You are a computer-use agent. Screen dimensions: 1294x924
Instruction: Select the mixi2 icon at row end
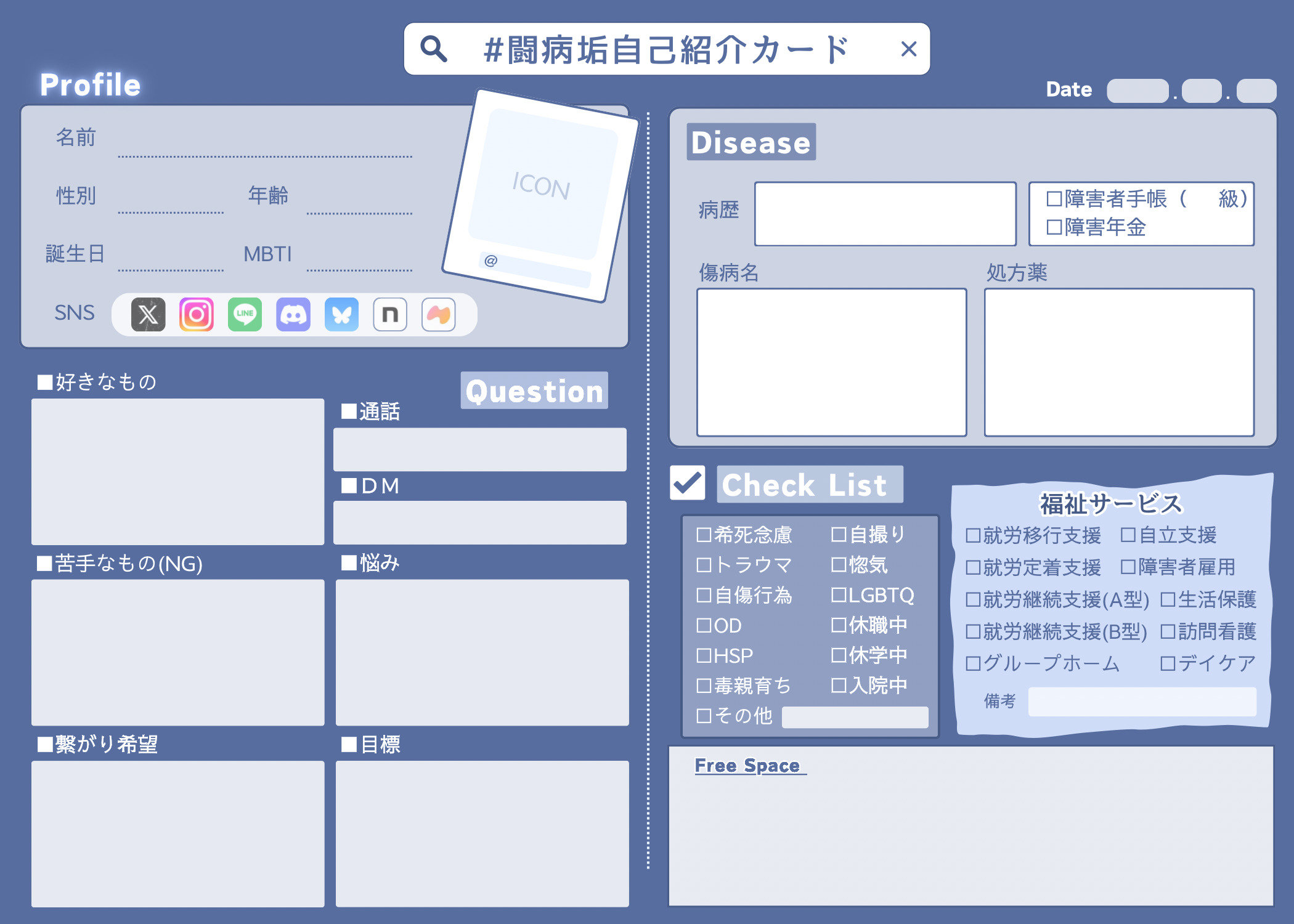pyautogui.click(x=439, y=314)
